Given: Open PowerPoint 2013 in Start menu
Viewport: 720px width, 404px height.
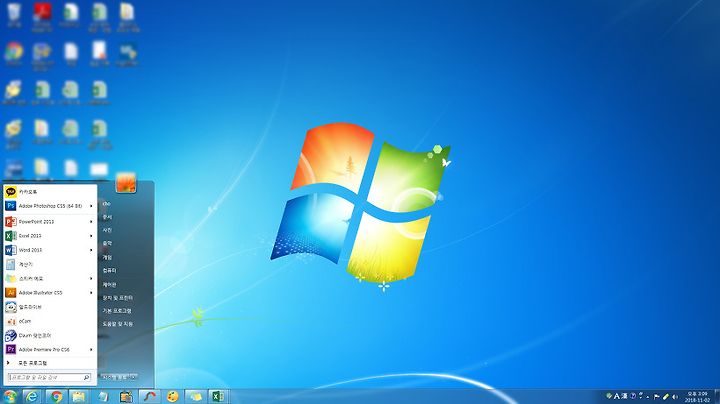Looking at the screenshot, I should tap(50, 222).
